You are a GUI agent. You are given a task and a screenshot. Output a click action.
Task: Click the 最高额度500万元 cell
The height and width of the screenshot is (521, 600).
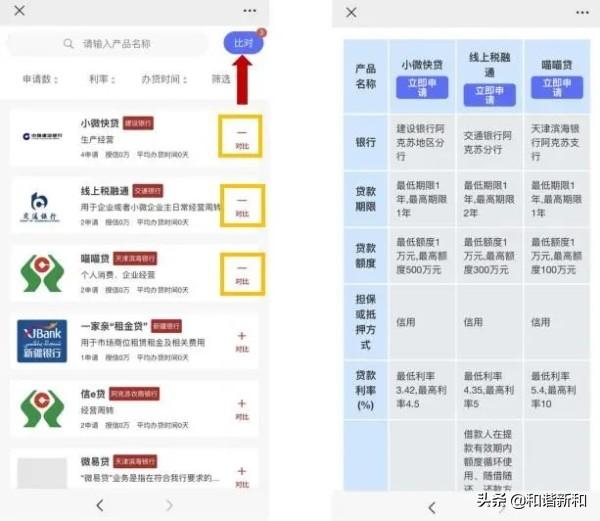[x=422, y=256]
